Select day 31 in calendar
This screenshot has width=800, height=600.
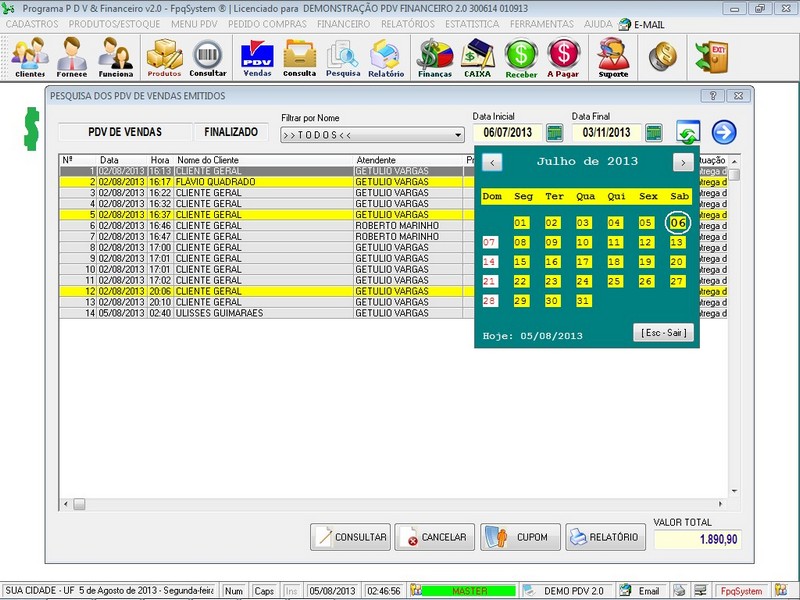[x=583, y=301]
